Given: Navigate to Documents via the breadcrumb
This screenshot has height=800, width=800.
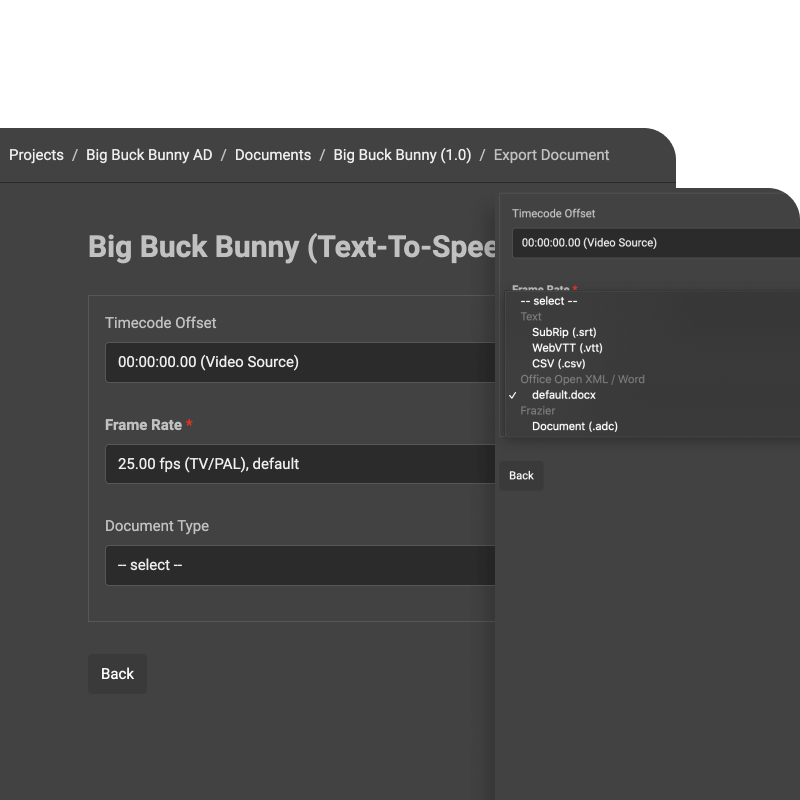Looking at the screenshot, I should coord(273,155).
